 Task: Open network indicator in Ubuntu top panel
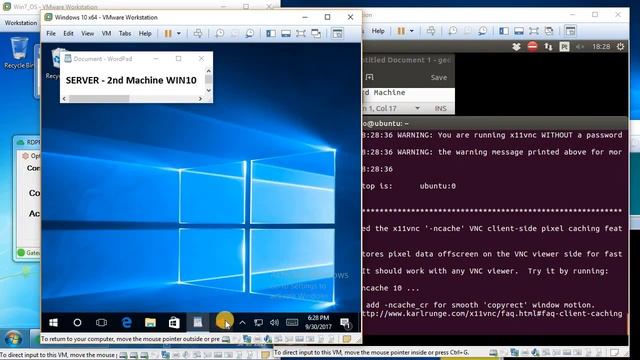[548, 47]
